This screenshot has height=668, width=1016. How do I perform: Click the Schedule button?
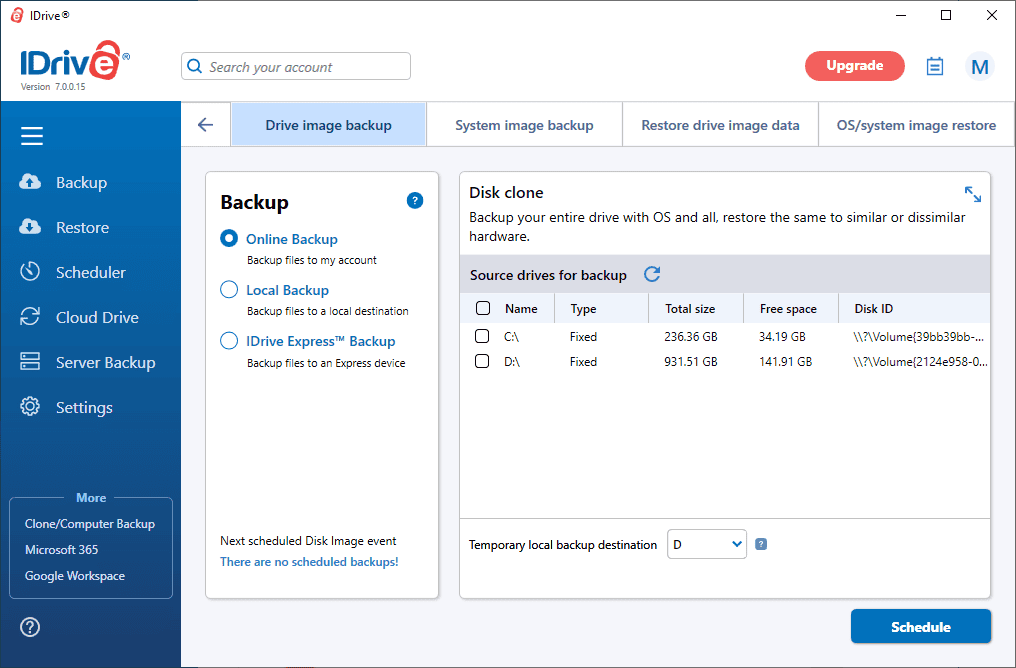[920, 627]
